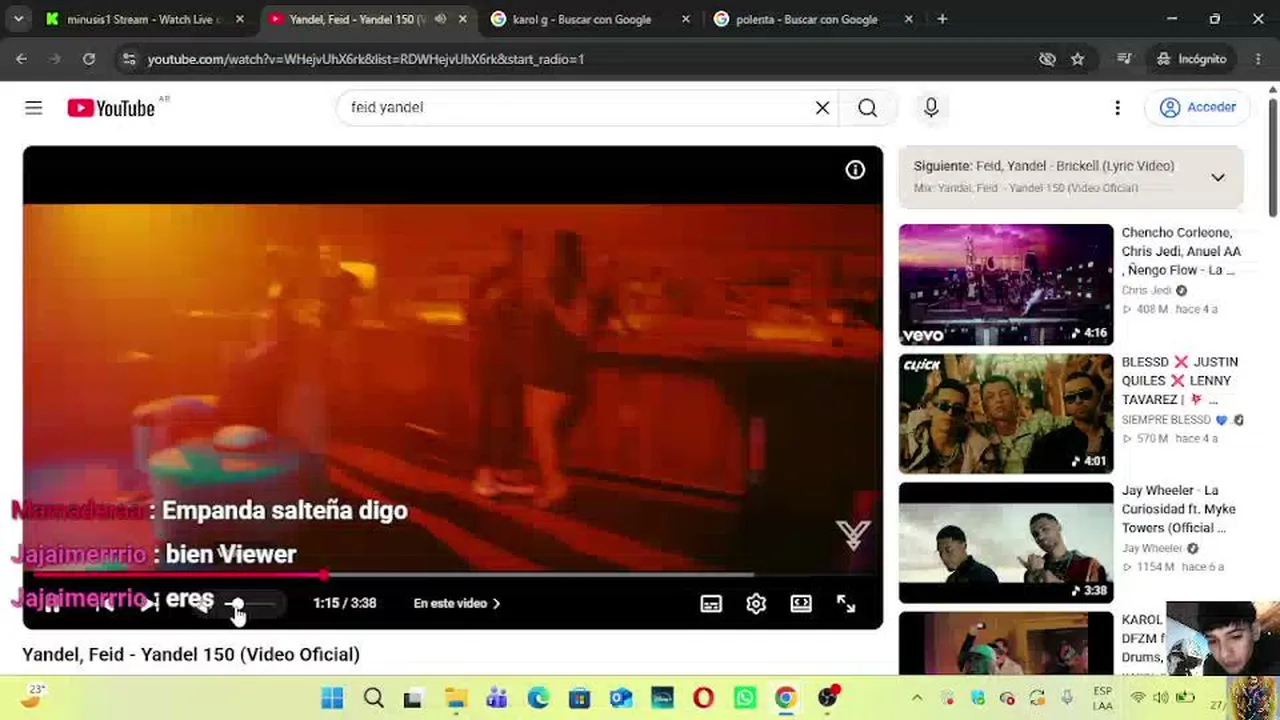Focus the browser address bar URL
This screenshot has width=1280, height=720.
pos(366,59)
